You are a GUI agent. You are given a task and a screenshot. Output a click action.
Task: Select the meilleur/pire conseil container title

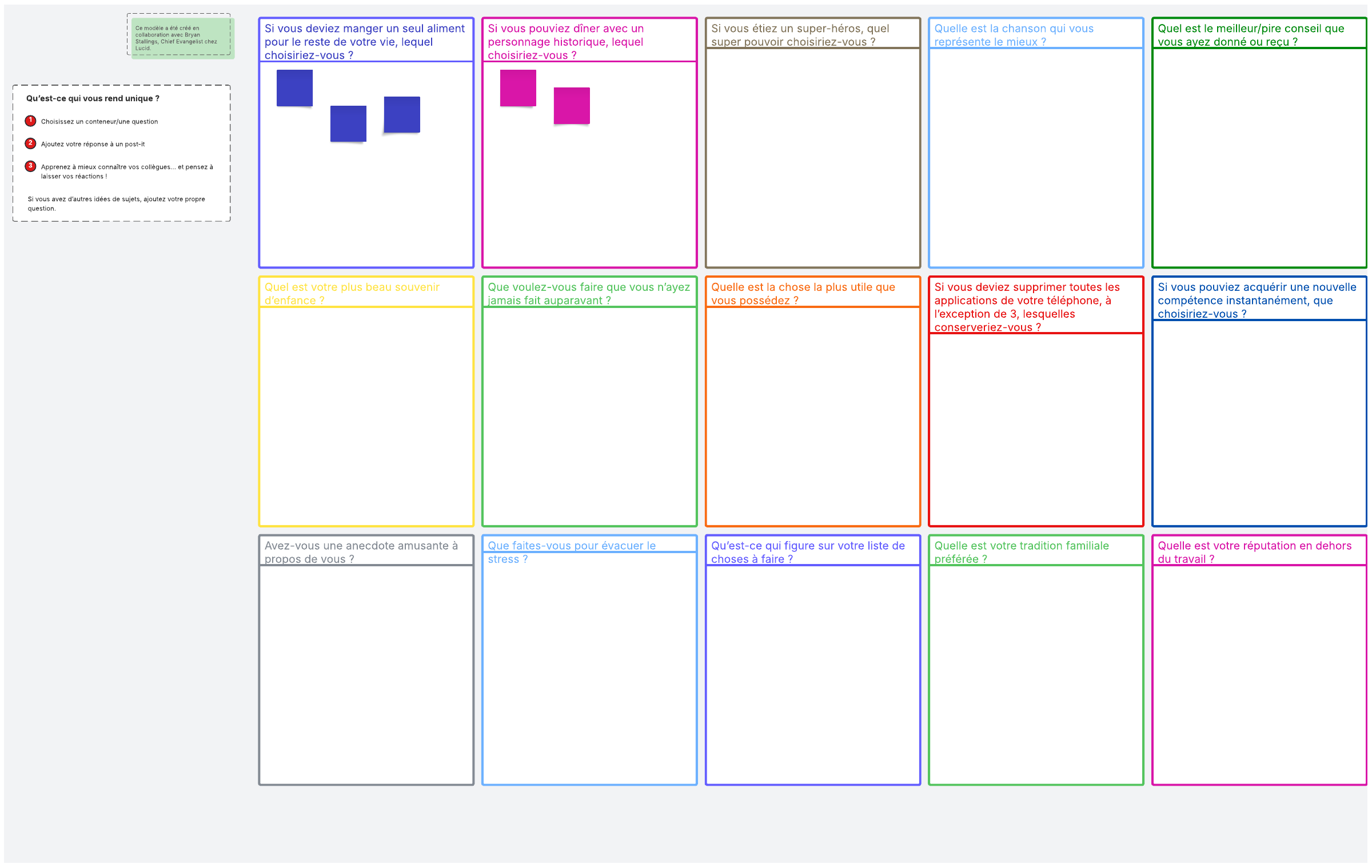point(1250,35)
